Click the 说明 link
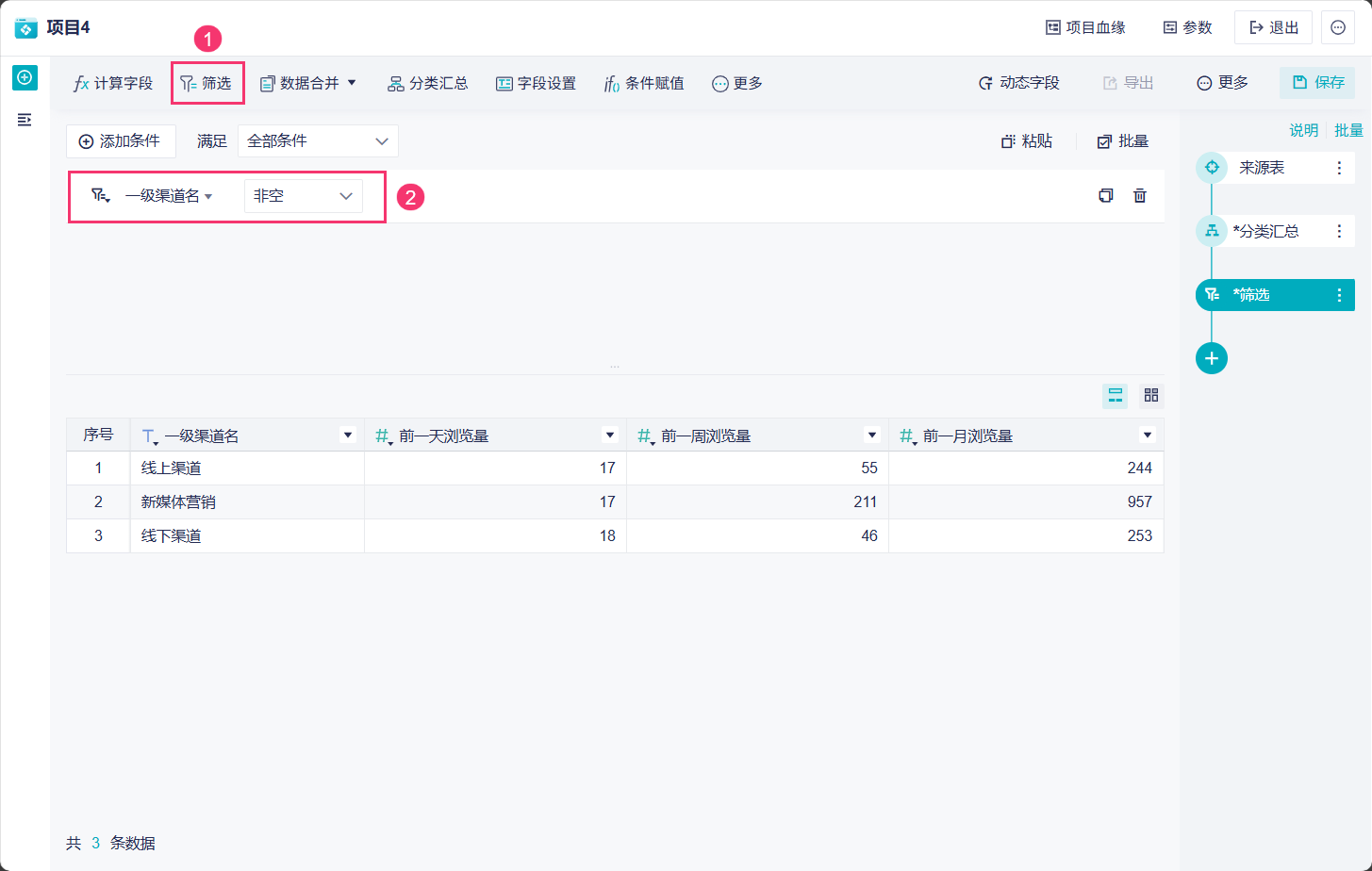 (x=1303, y=130)
